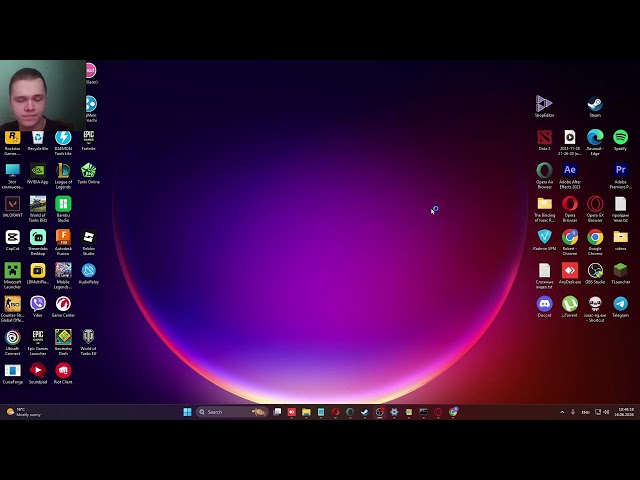
Task: Open the Discord desktop shortcut
Action: [x=544, y=307]
